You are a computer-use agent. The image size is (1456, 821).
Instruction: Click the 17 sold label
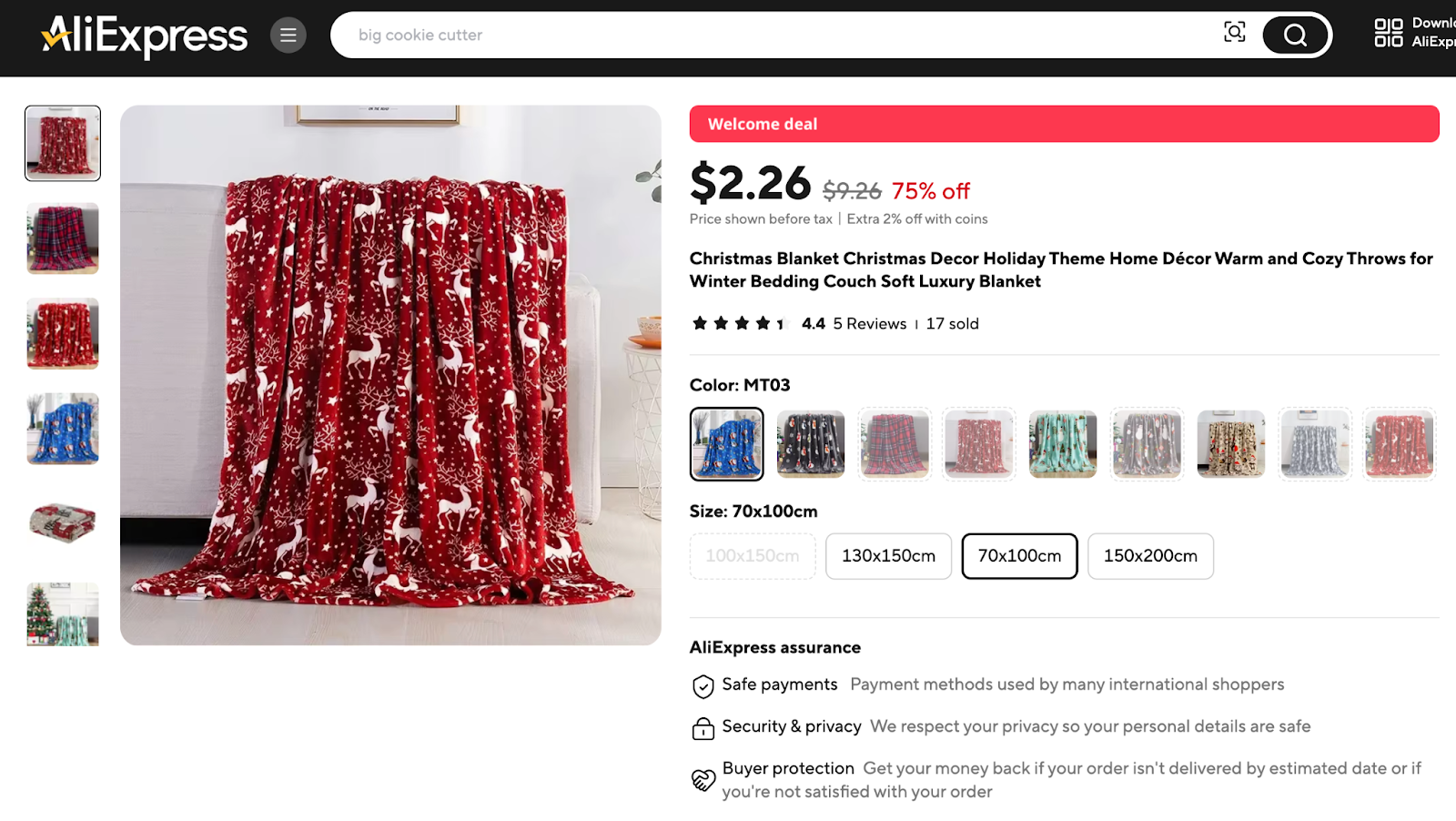(952, 323)
